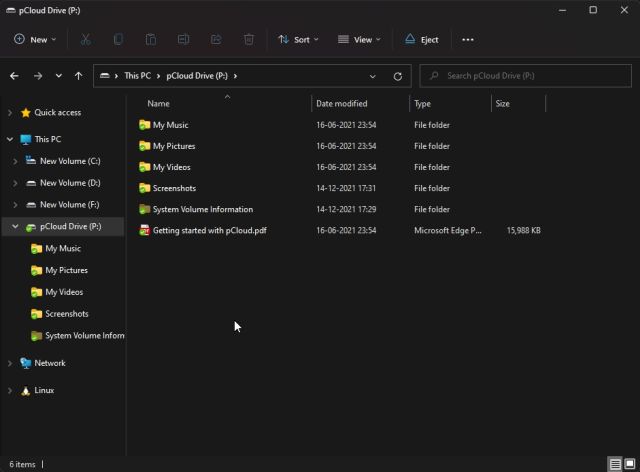The height and width of the screenshot is (472, 640).
Task: Click the 14-12-2021 17:31 date cell
Action: [x=346, y=188]
